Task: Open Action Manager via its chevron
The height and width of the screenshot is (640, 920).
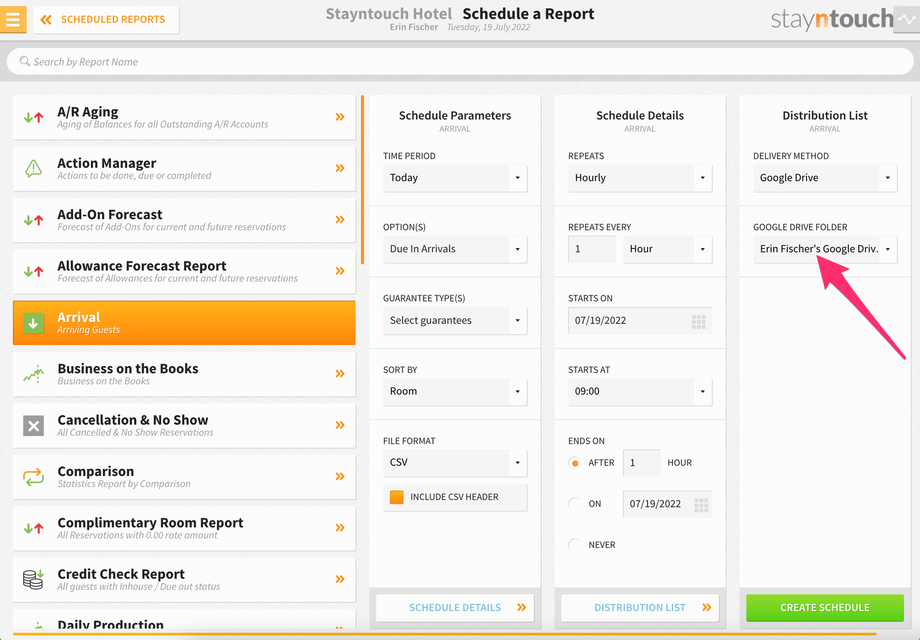Action: click(340, 168)
